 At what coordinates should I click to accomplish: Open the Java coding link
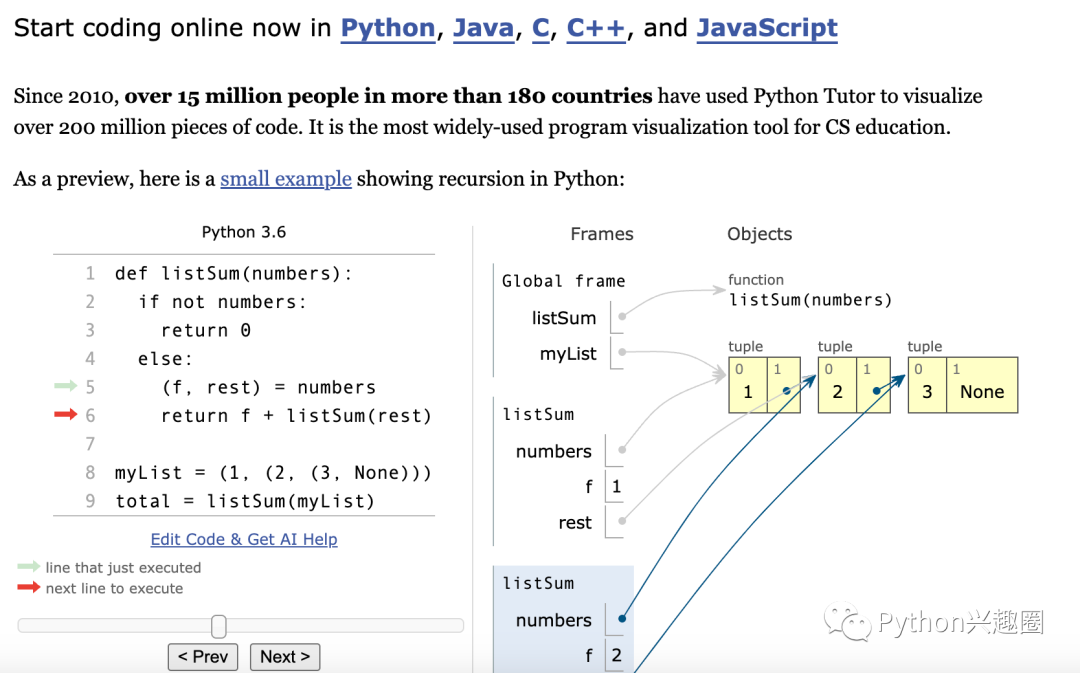[484, 28]
